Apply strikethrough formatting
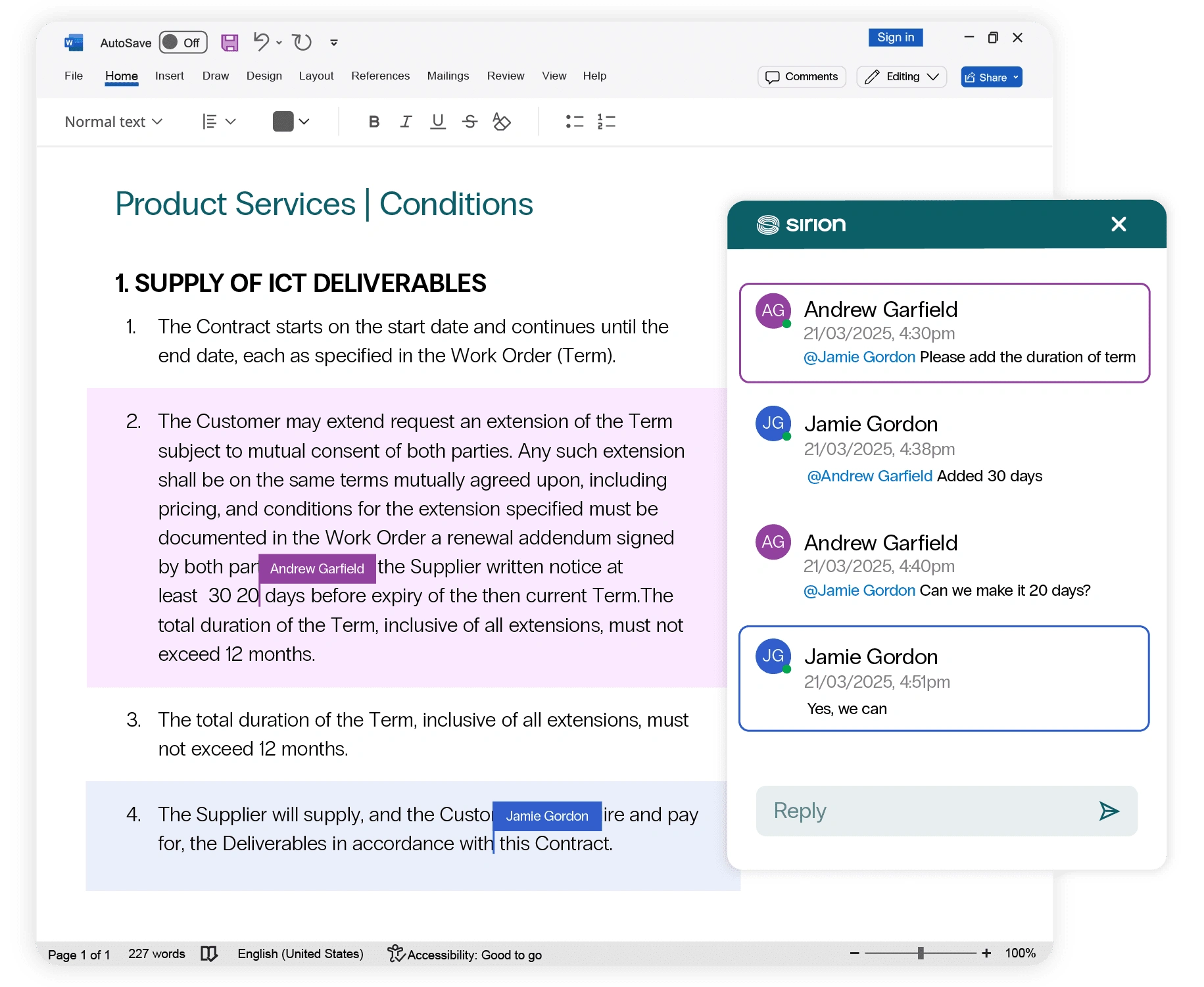 [x=470, y=122]
